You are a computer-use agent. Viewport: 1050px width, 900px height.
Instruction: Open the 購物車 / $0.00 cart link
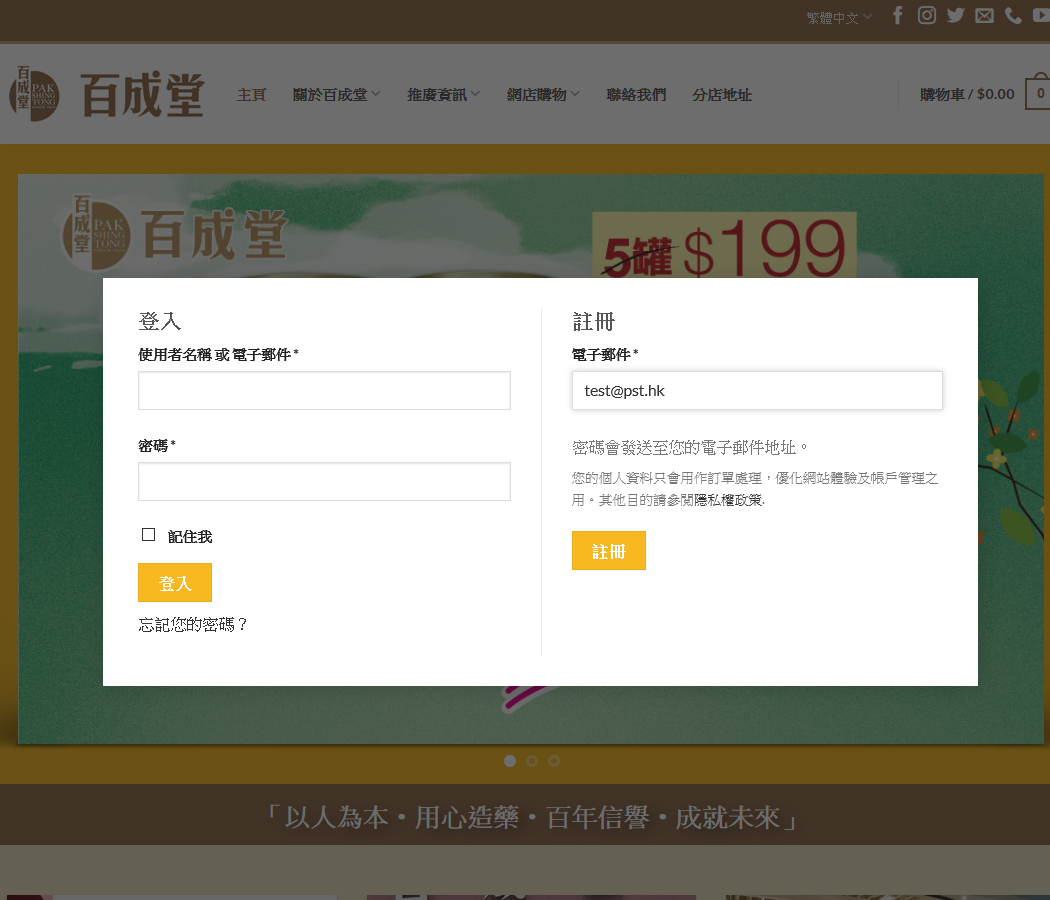point(967,94)
